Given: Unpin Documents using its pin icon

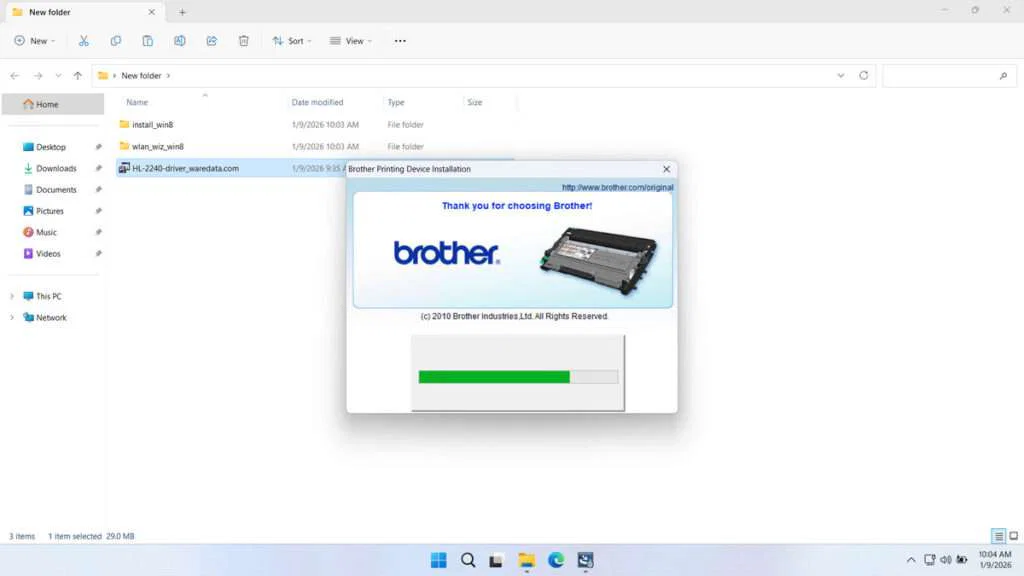Looking at the screenshot, I should pos(97,189).
